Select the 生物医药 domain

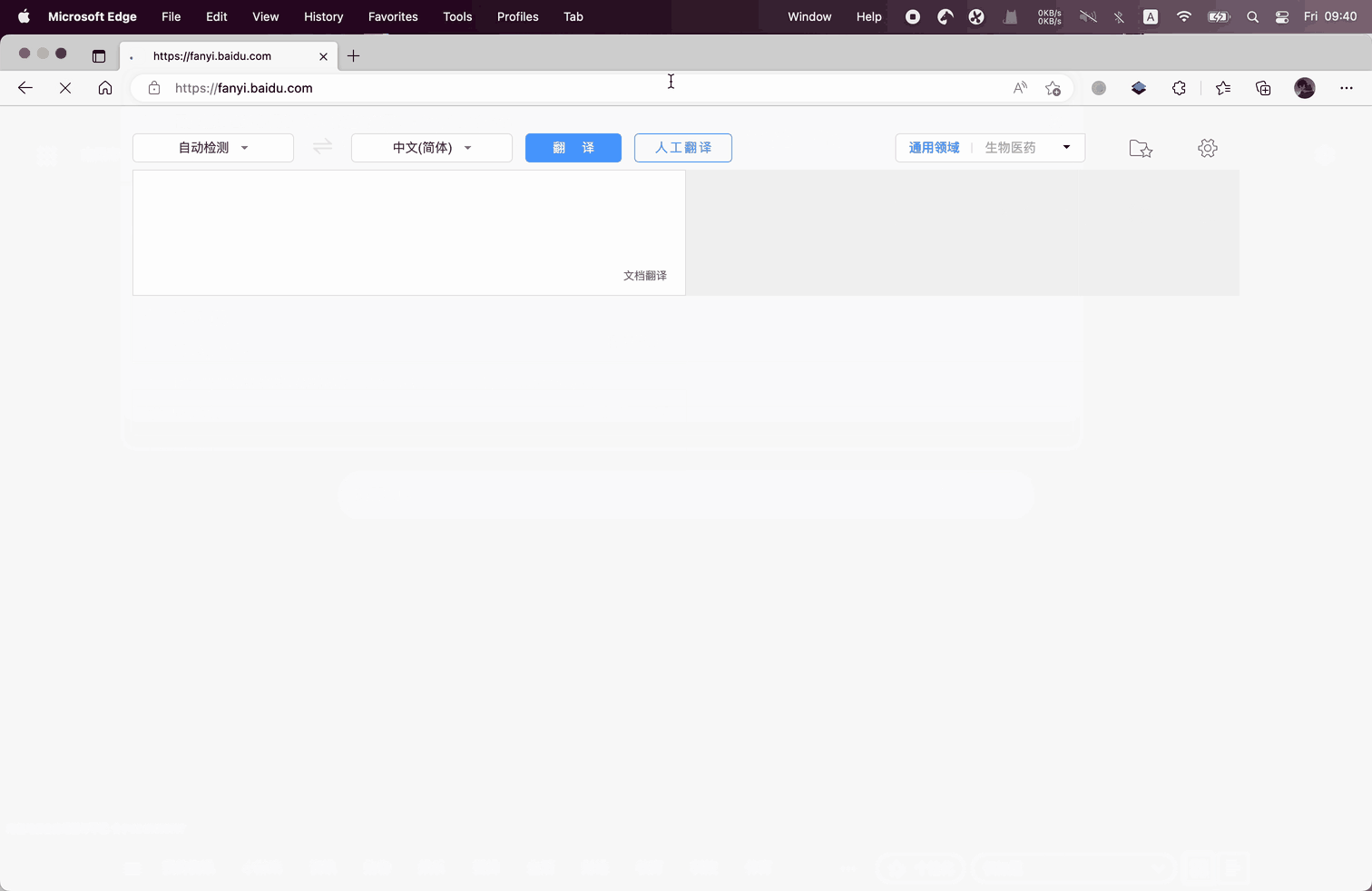pyautogui.click(x=1010, y=148)
